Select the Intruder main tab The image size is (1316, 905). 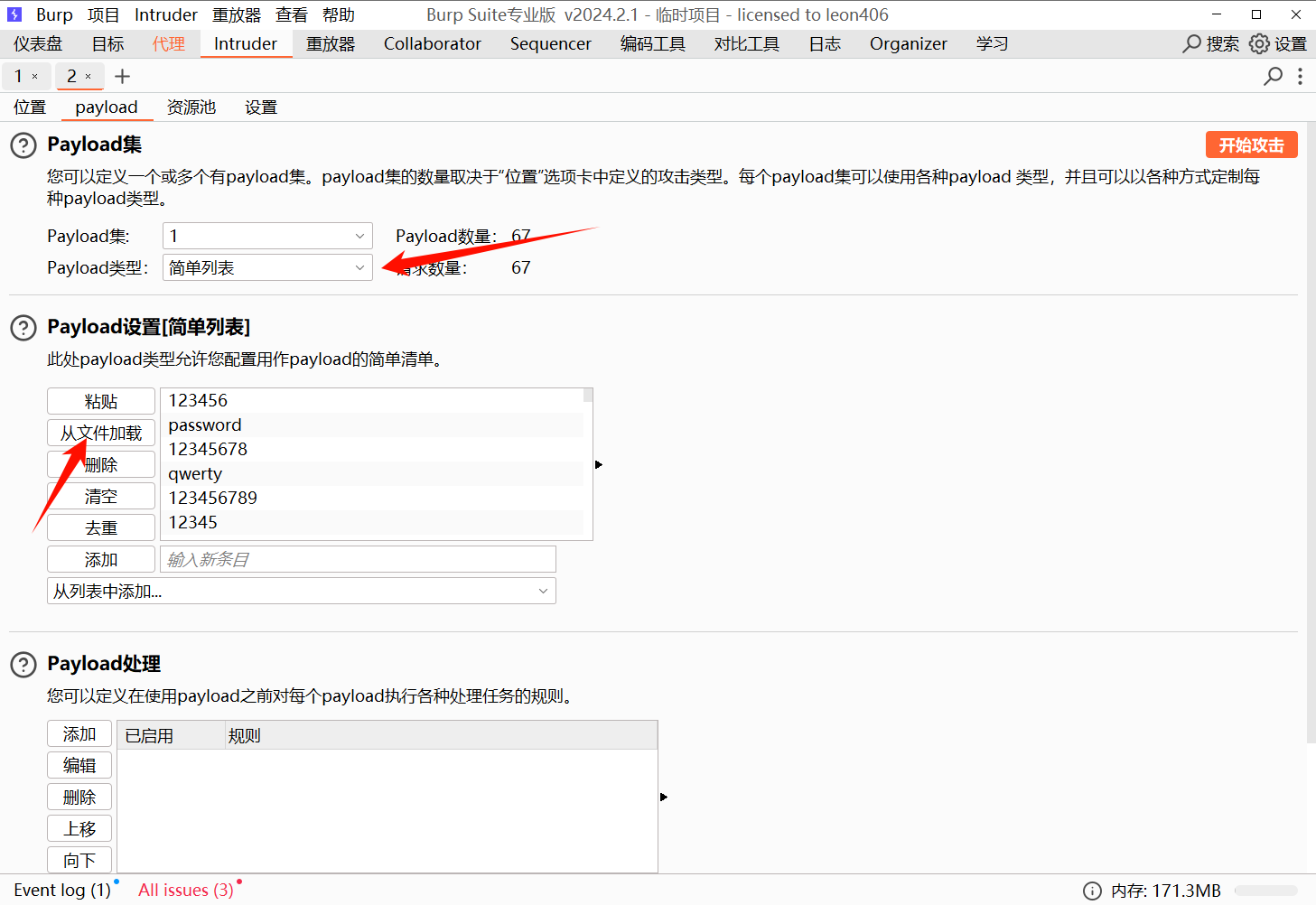[x=246, y=43]
